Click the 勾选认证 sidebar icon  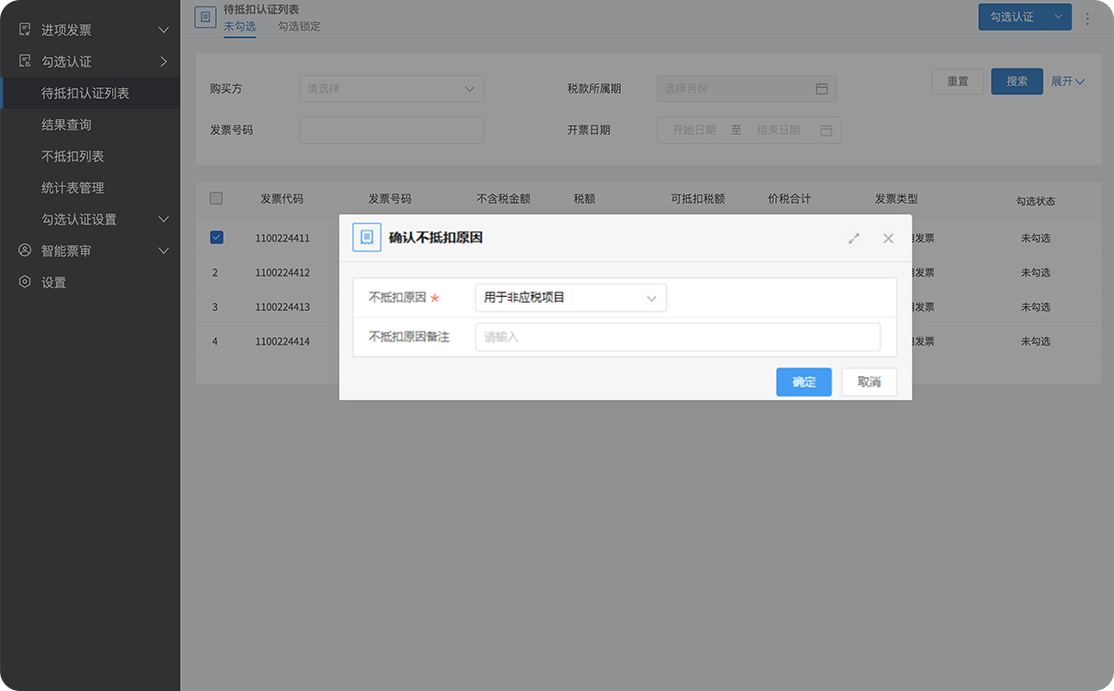[x=25, y=62]
